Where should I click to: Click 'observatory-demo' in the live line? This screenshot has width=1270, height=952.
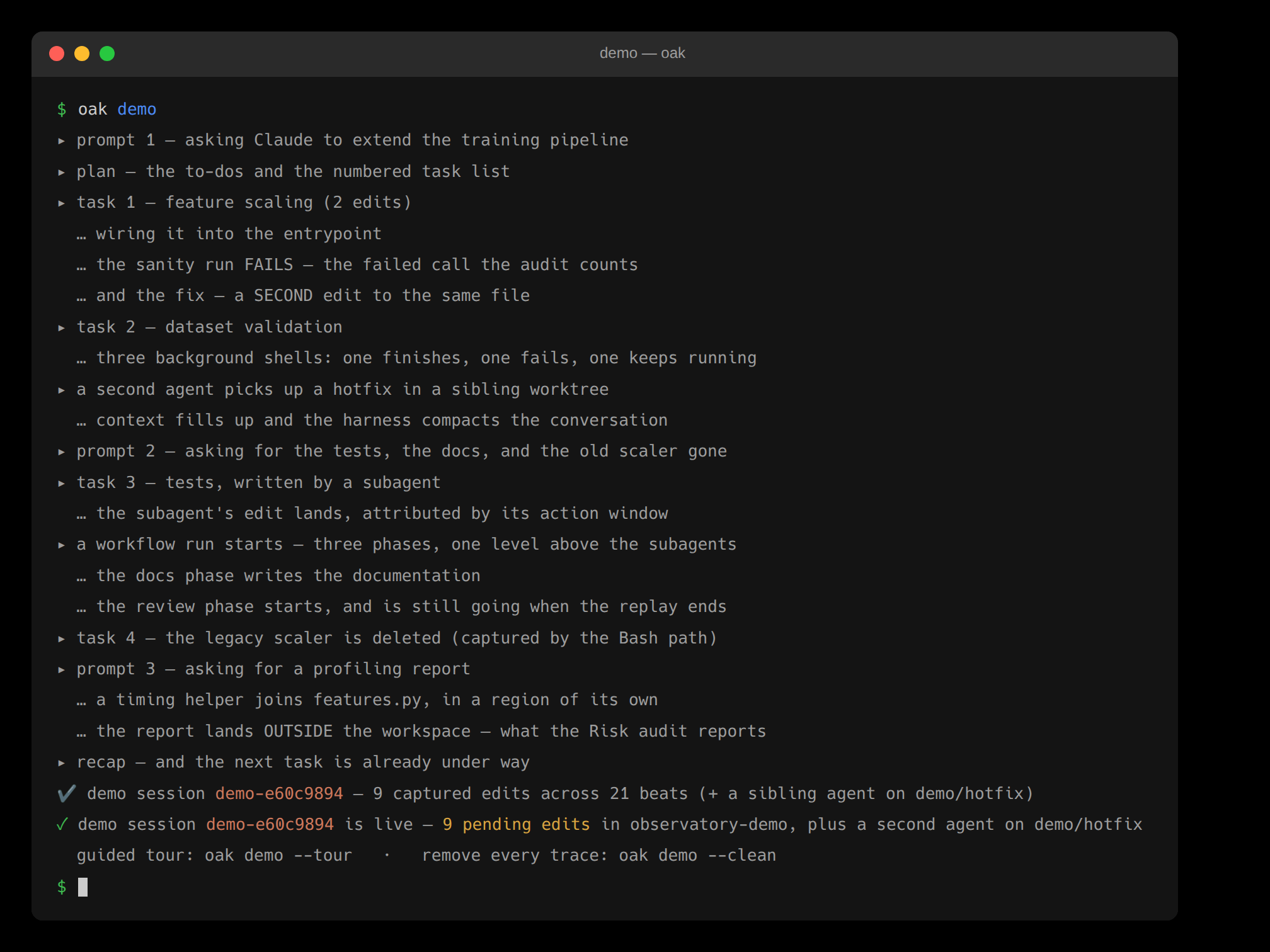click(x=709, y=824)
